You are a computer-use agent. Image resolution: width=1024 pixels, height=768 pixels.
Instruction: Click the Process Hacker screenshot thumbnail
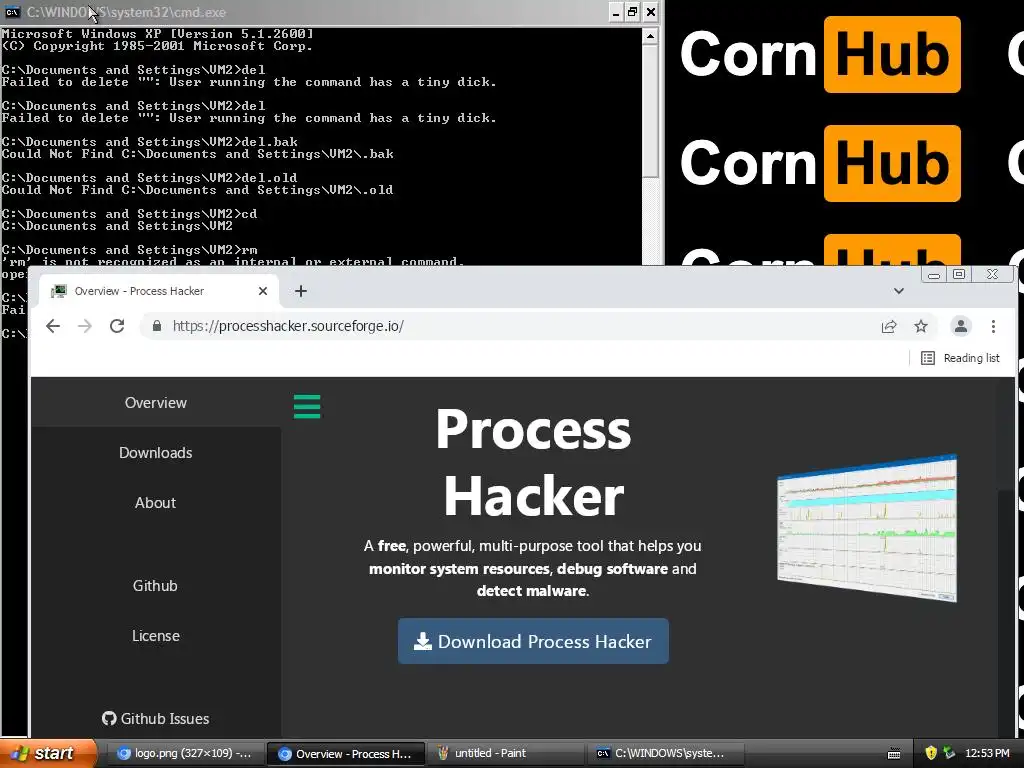[867, 528]
